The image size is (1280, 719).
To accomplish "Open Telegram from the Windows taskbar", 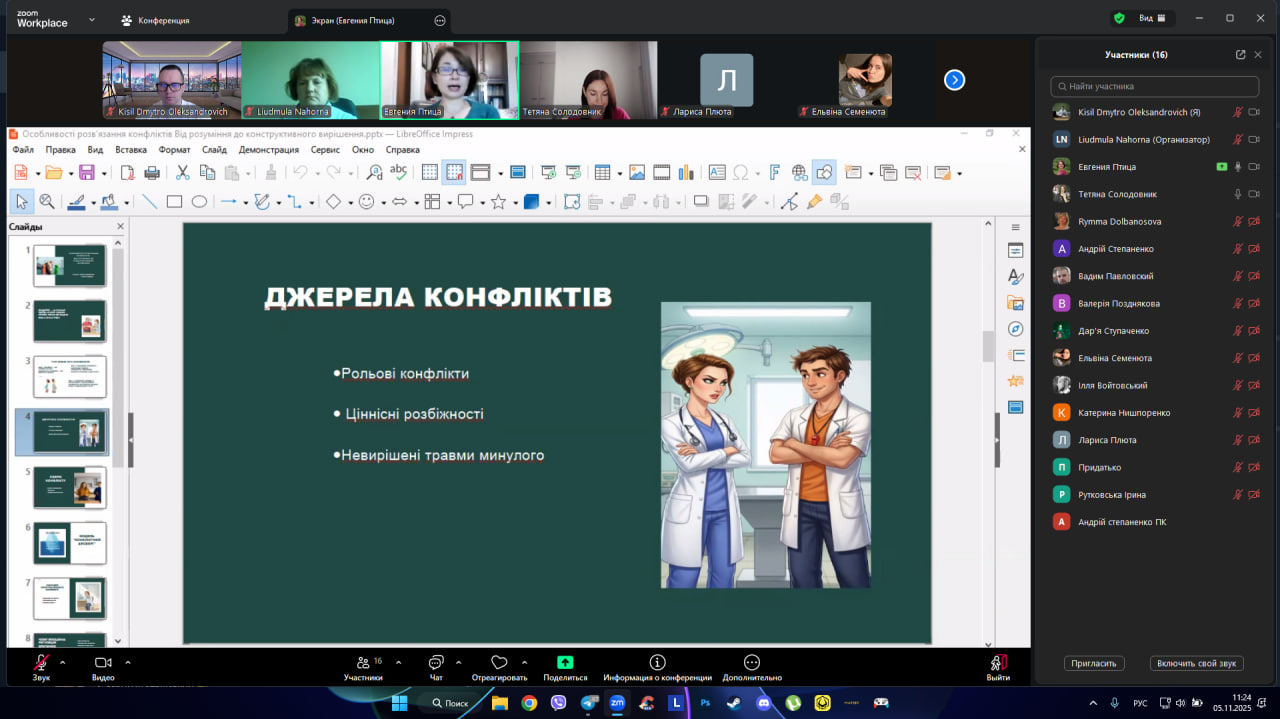I will click(589, 703).
